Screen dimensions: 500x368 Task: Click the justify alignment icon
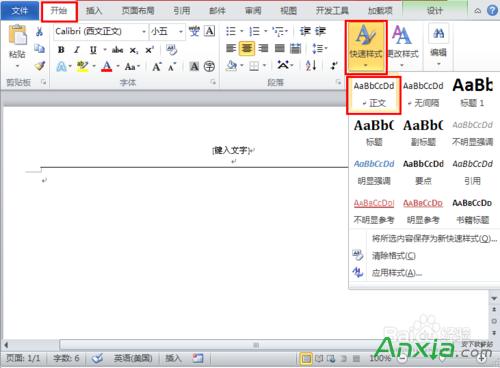point(280,49)
